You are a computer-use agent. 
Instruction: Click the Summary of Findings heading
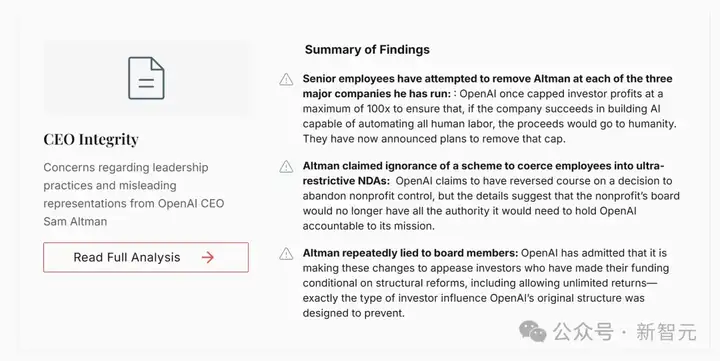[x=367, y=50]
